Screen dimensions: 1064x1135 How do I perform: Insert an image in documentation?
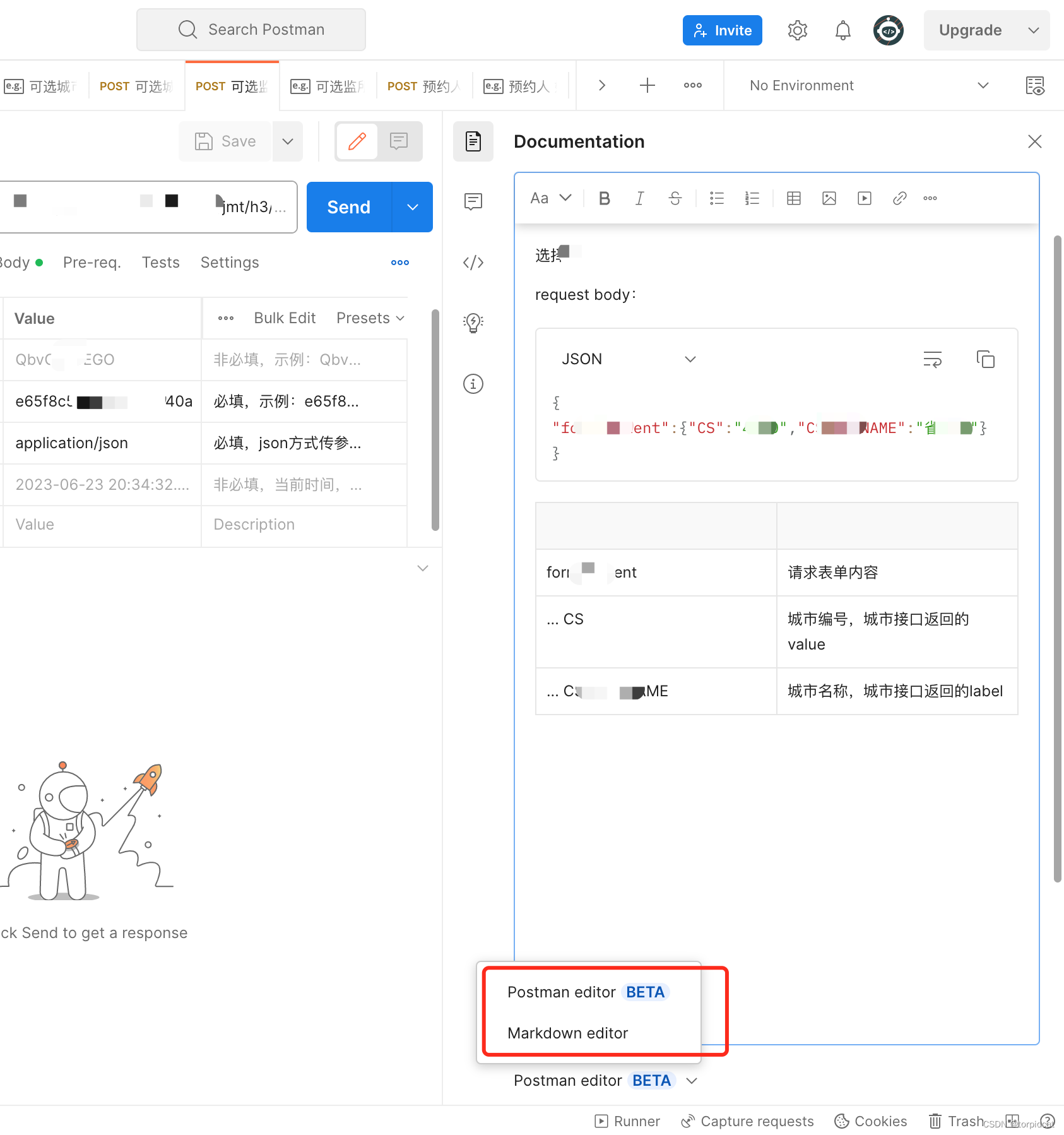pos(829,198)
